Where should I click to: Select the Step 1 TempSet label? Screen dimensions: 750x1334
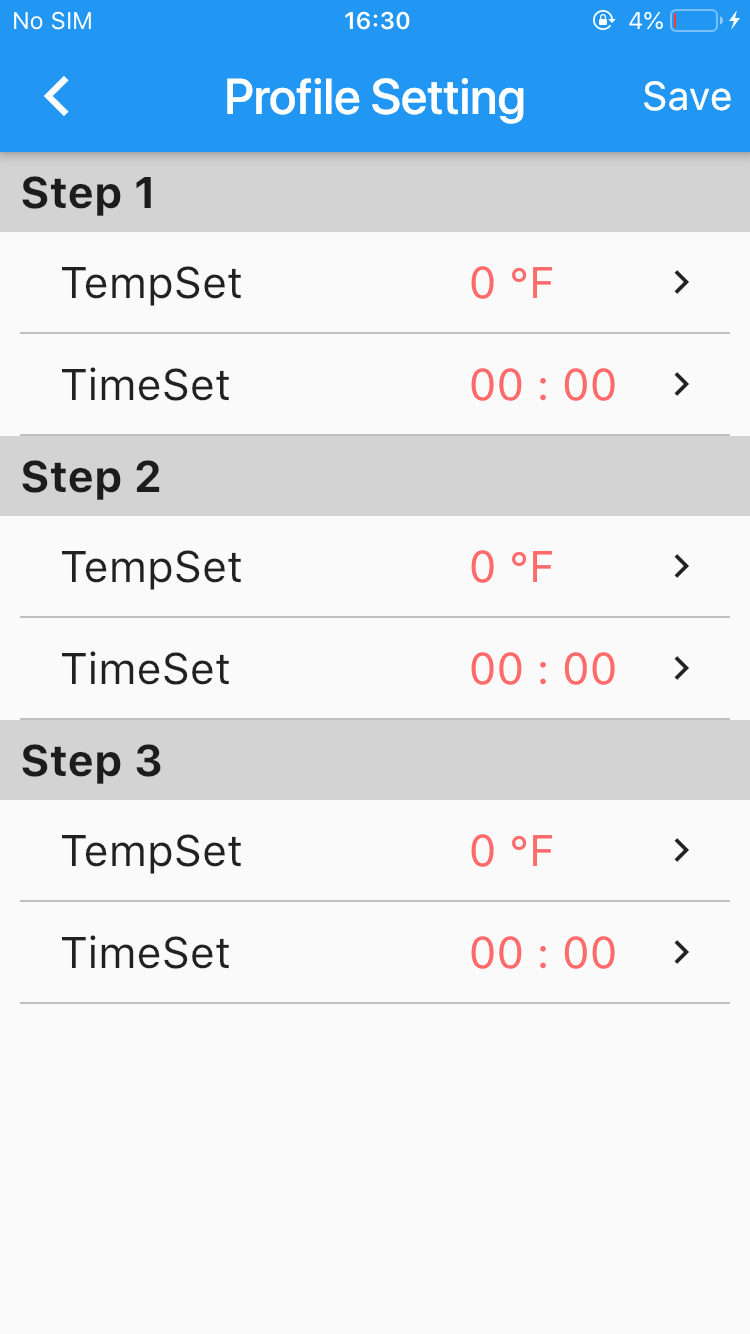pos(152,283)
